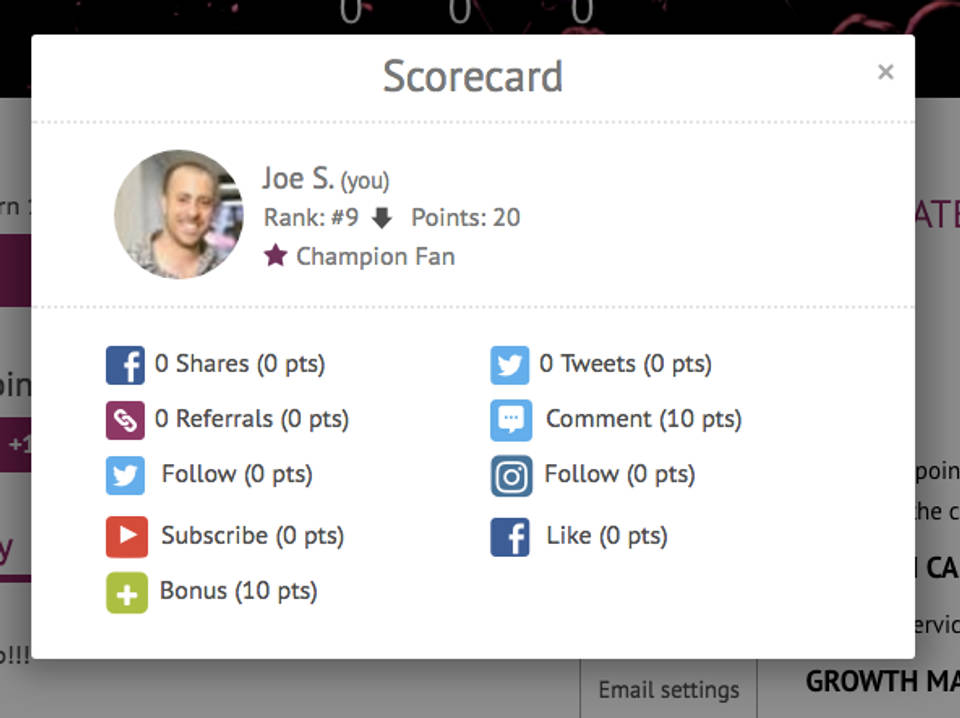Click the "Comment (10 pts)" label

click(x=643, y=419)
